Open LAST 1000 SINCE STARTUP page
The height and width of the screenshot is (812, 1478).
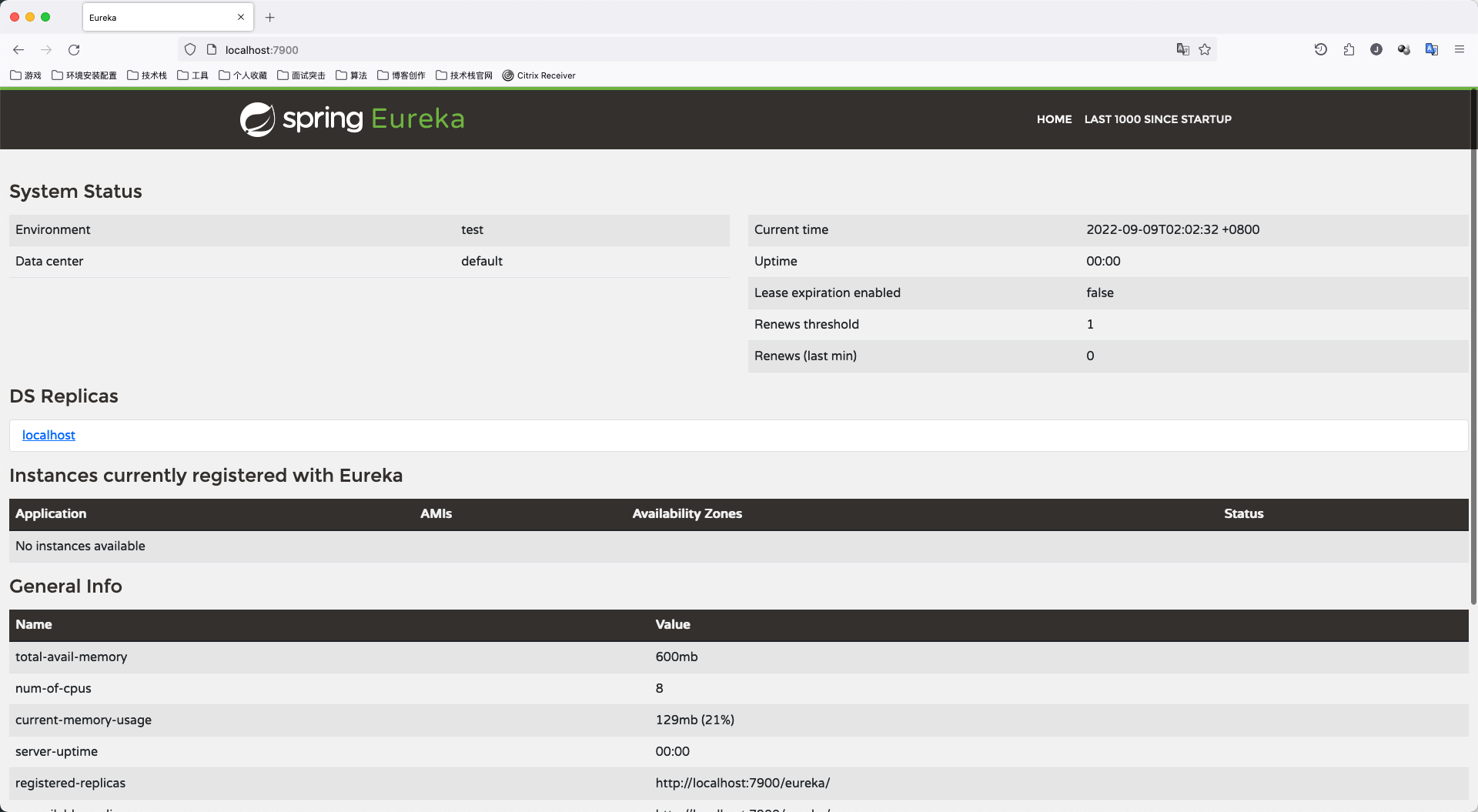click(1158, 119)
